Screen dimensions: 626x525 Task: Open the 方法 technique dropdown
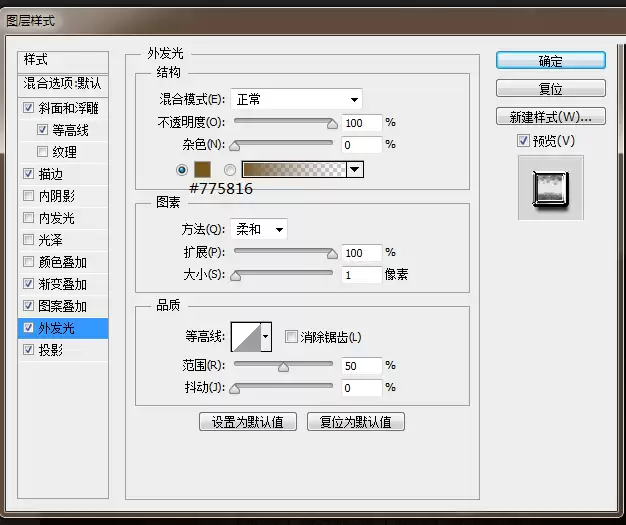click(259, 229)
